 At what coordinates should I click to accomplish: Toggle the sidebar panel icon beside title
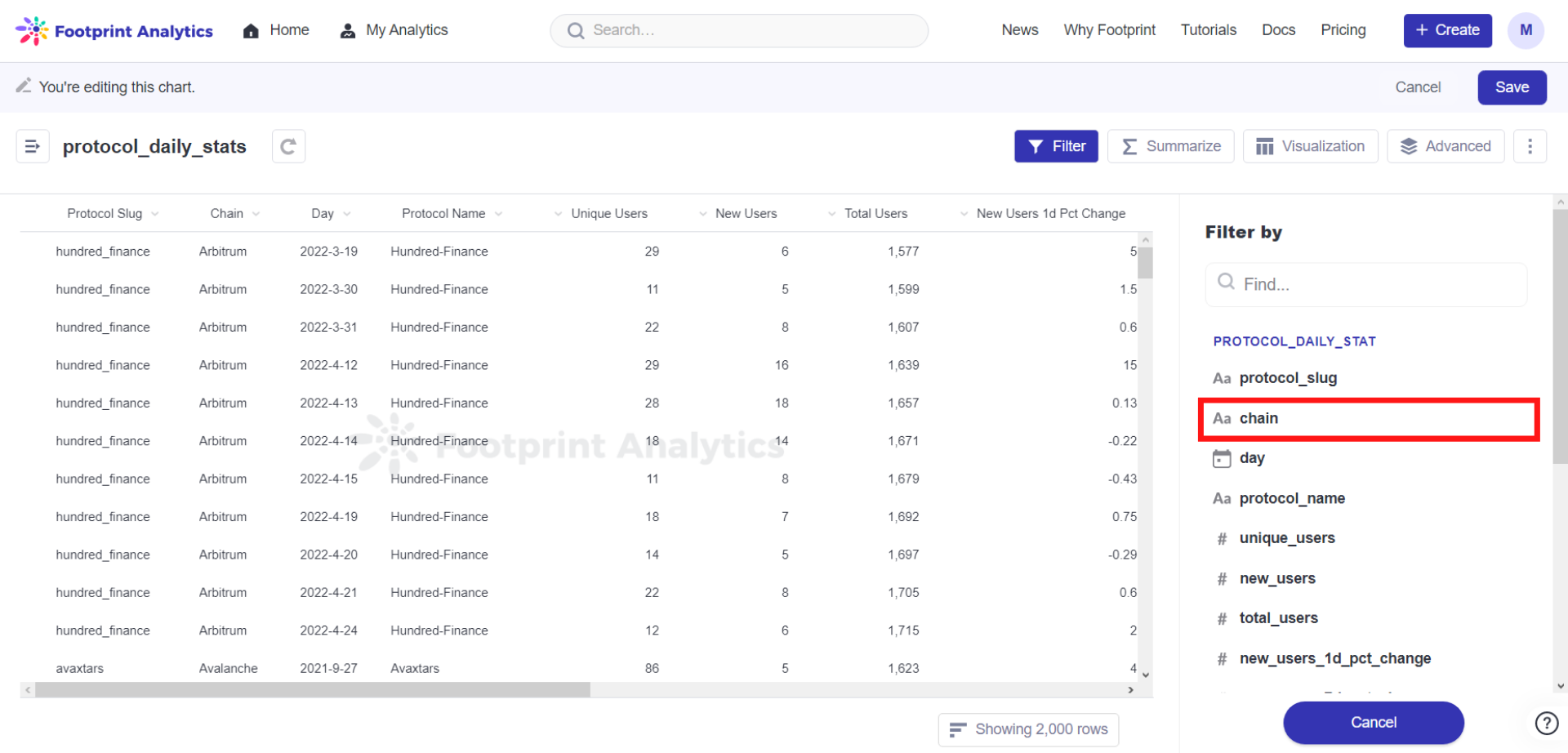click(x=33, y=146)
